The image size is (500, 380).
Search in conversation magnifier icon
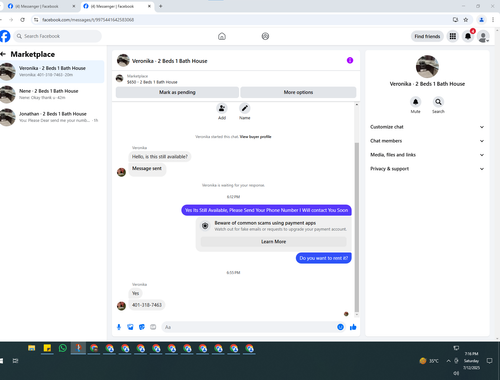438,102
